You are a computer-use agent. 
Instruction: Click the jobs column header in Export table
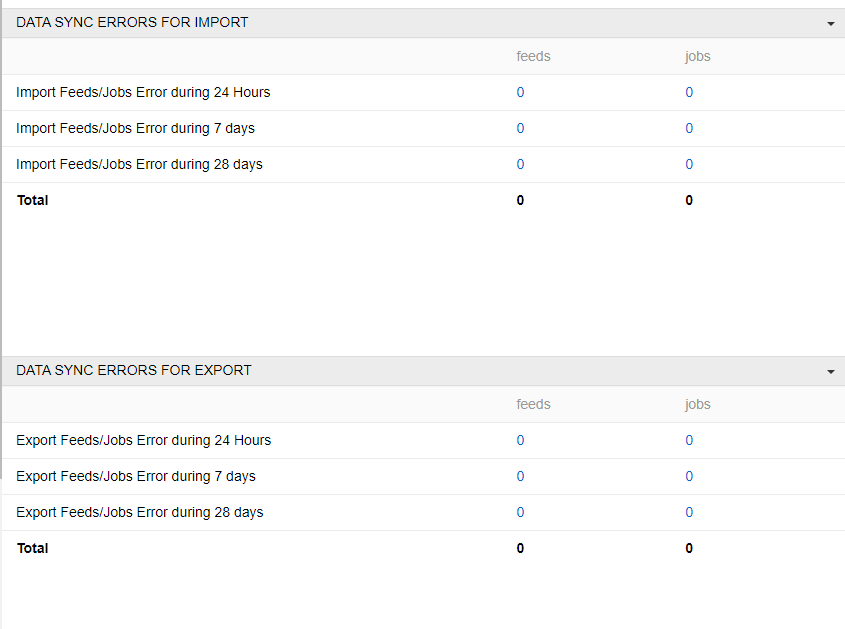(x=697, y=404)
